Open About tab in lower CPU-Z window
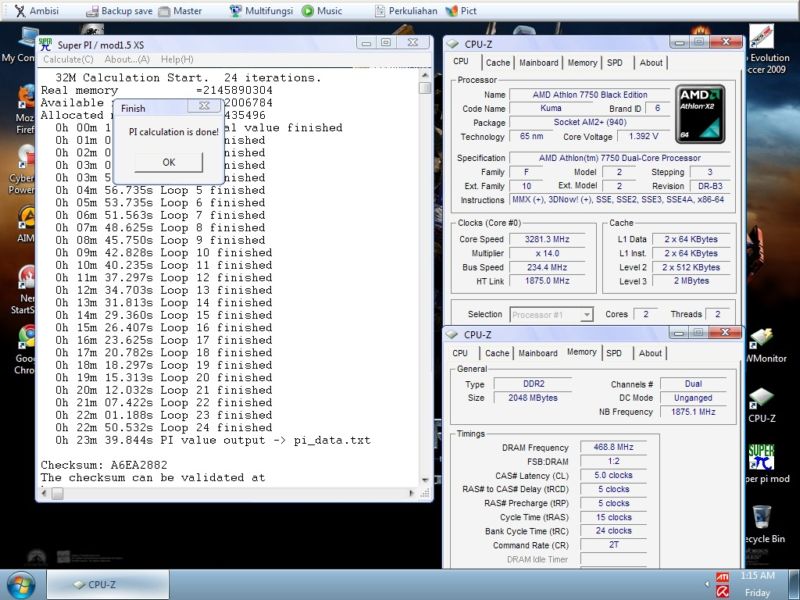Image resolution: width=800 pixels, height=600 pixels. click(x=650, y=353)
